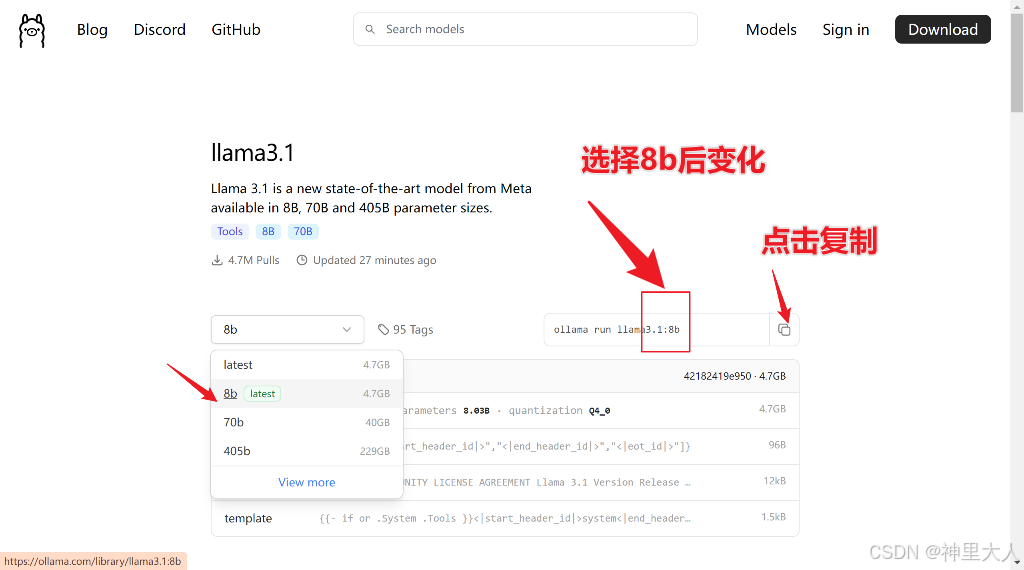Open the Discord link

click(159, 29)
